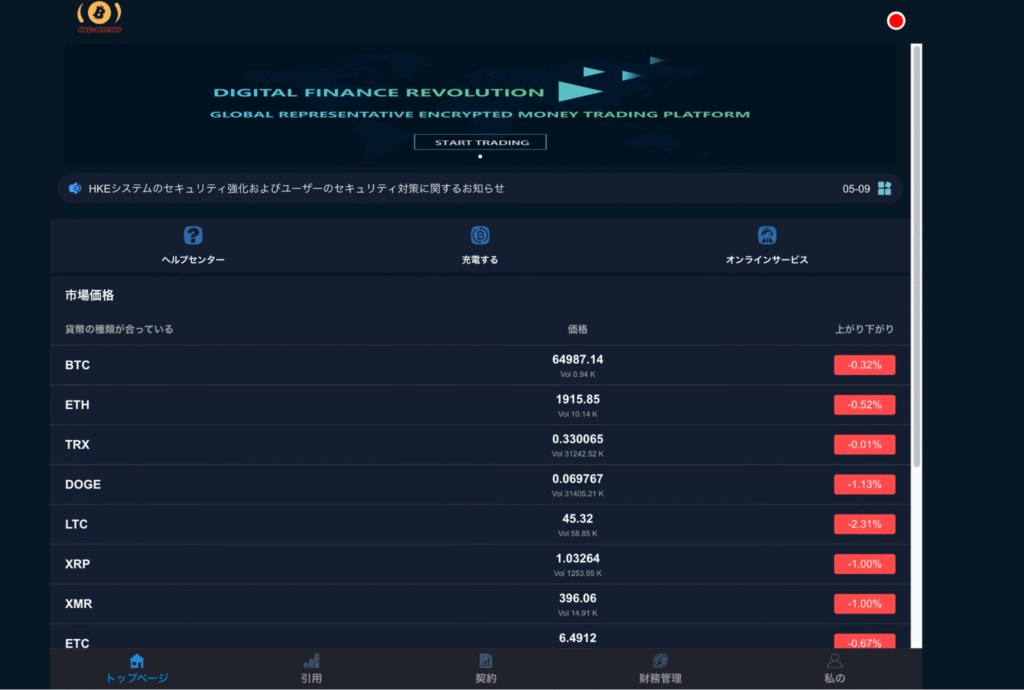Select the ETC market row name
Image resolution: width=1024 pixels, height=690 pixels.
77,643
